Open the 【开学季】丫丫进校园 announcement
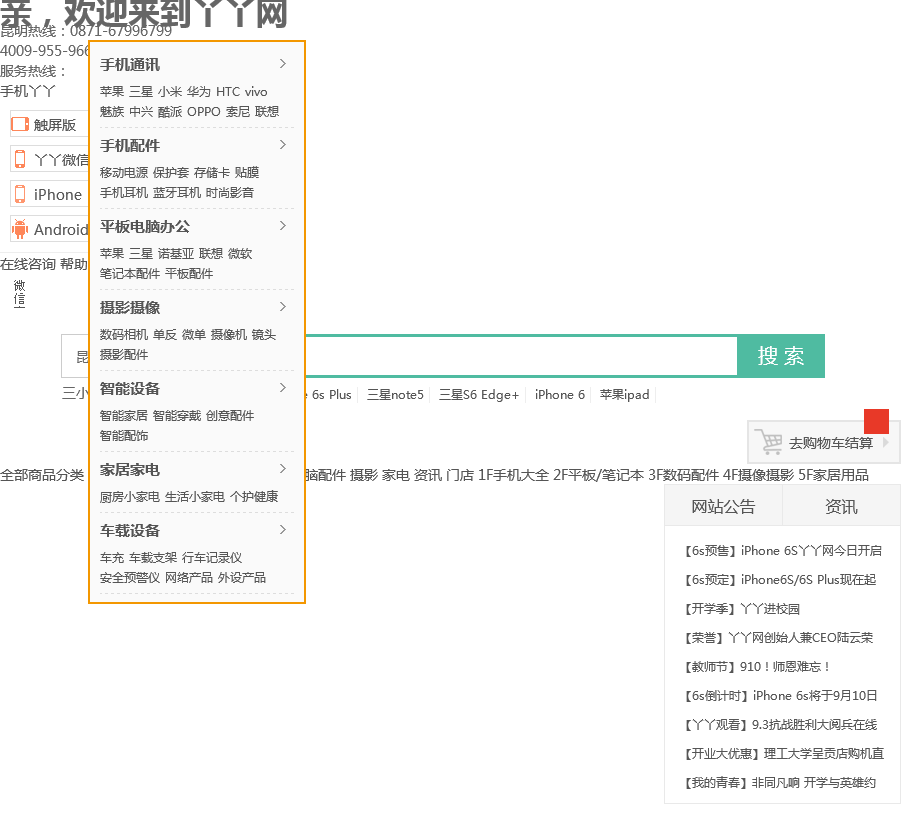Viewport: 901px width, 819px height. (x=740, y=609)
